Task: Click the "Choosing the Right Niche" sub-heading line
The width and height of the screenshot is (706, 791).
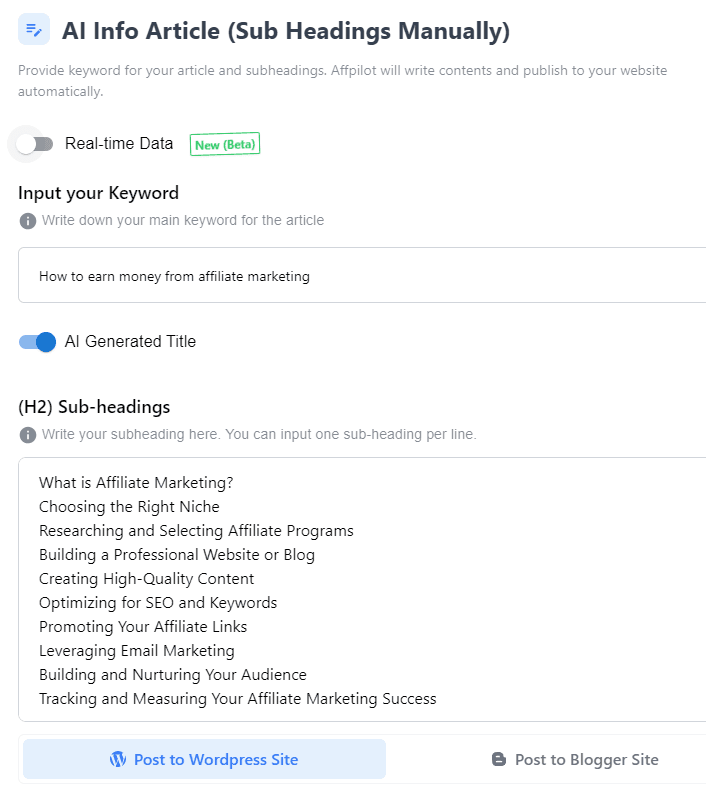Action: [129, 507]
